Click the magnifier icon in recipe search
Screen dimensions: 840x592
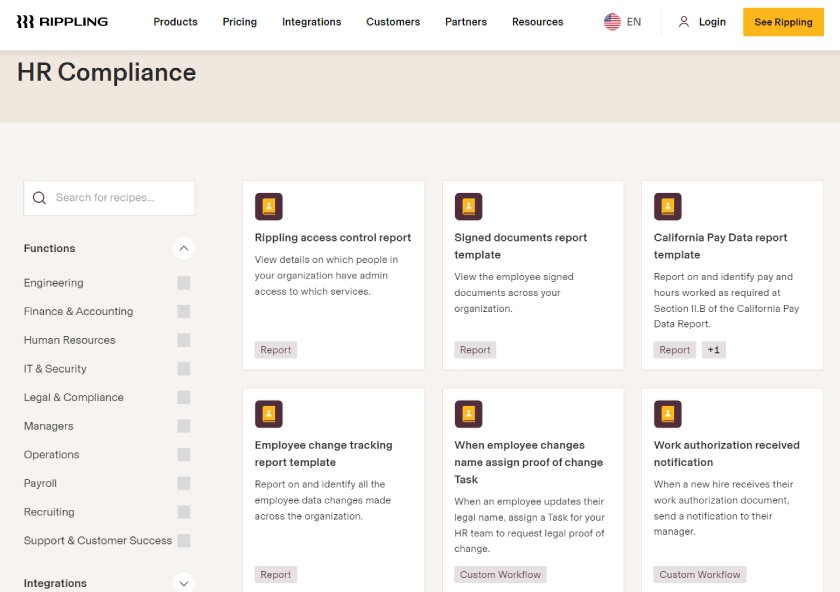pyautogui.click(x=40, y=198)
